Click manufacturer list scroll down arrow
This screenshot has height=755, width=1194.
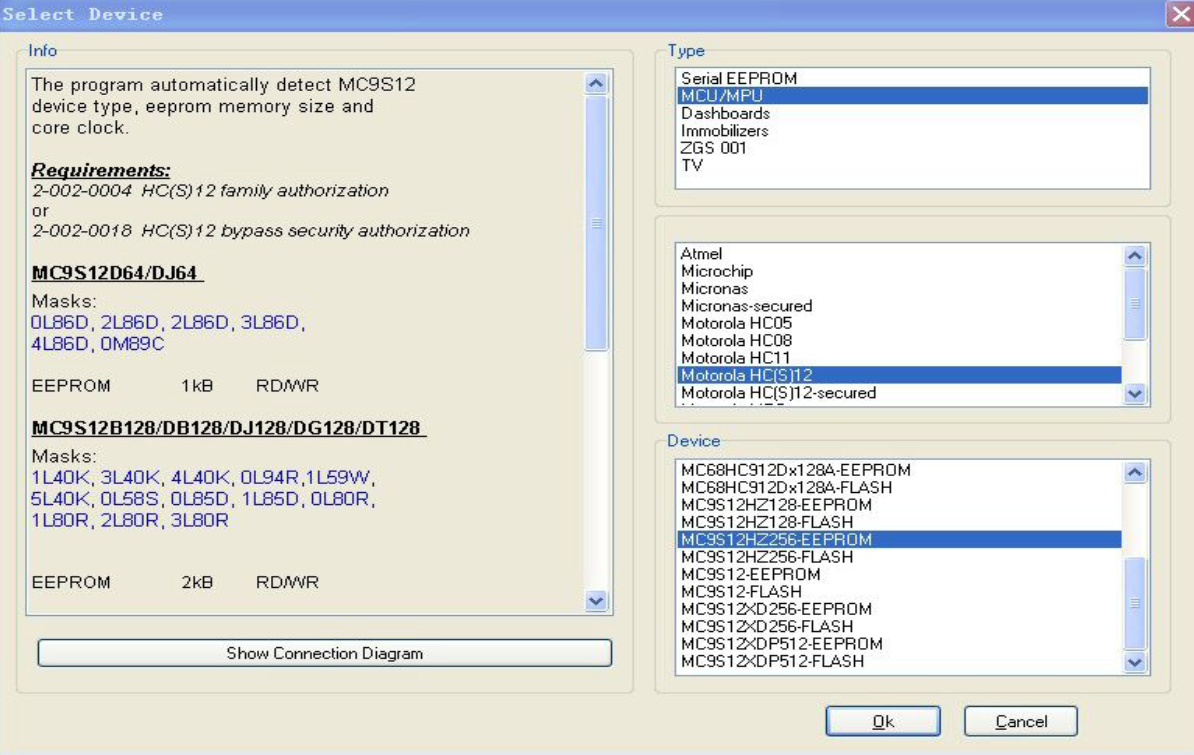(x=1135, y=393)
